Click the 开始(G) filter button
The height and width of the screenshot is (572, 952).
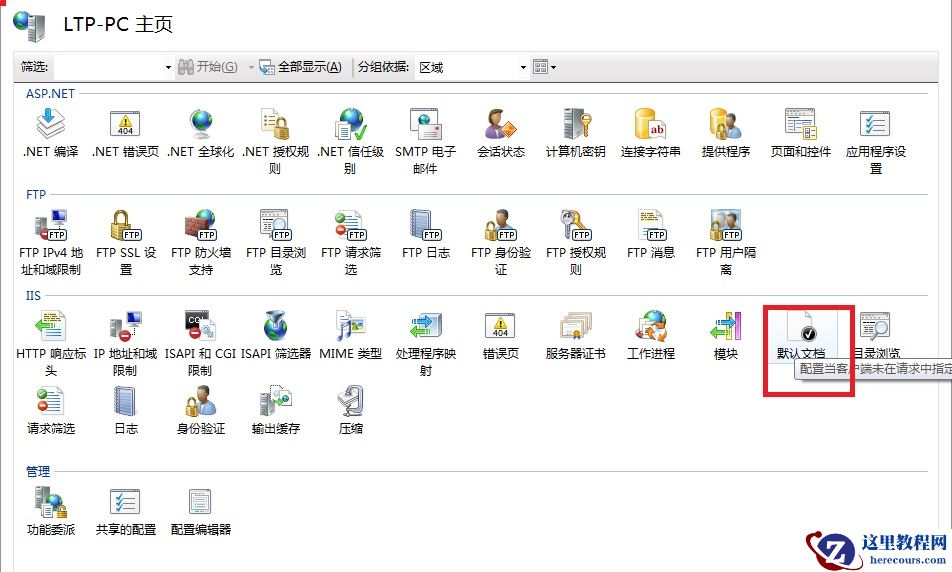tap(208, 67)
